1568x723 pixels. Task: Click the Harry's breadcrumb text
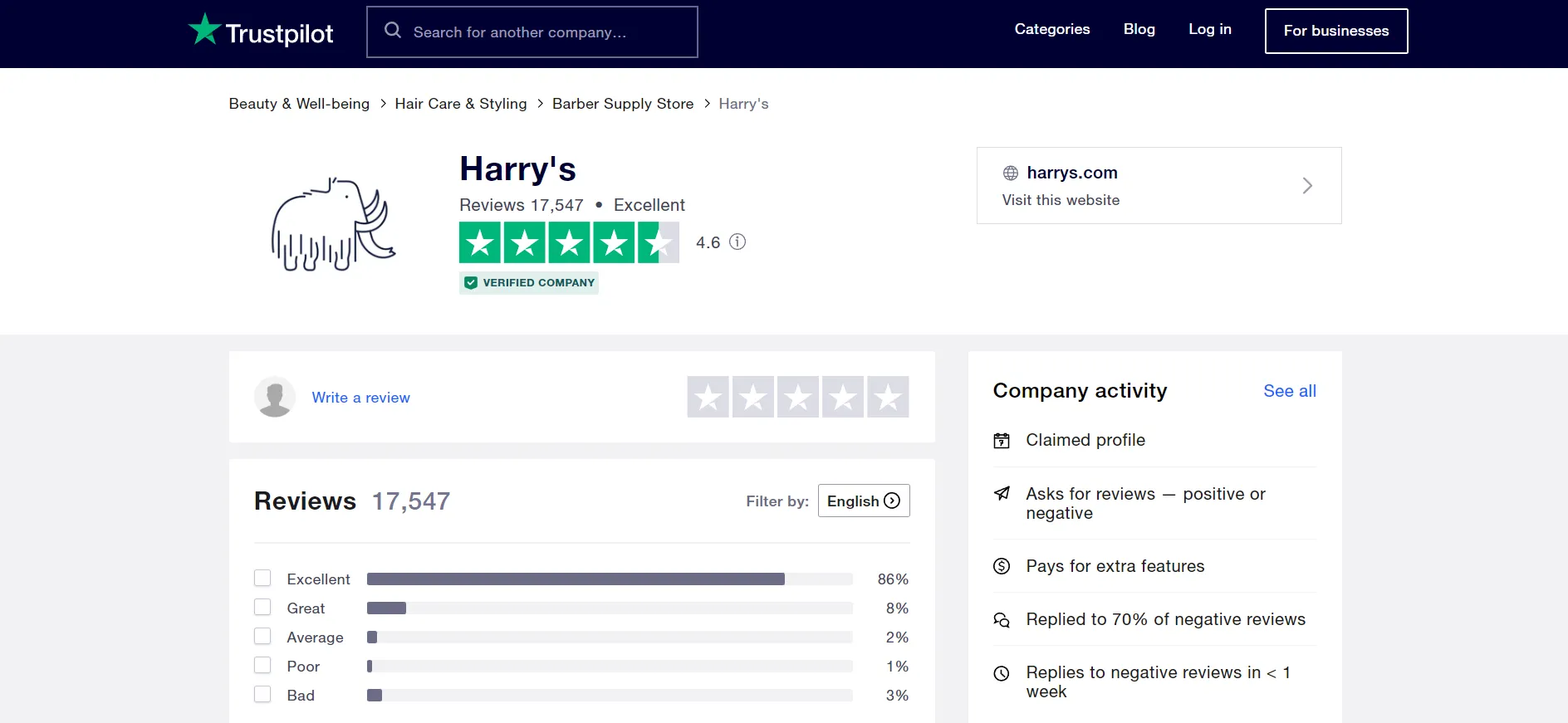[x=743, y=104]
